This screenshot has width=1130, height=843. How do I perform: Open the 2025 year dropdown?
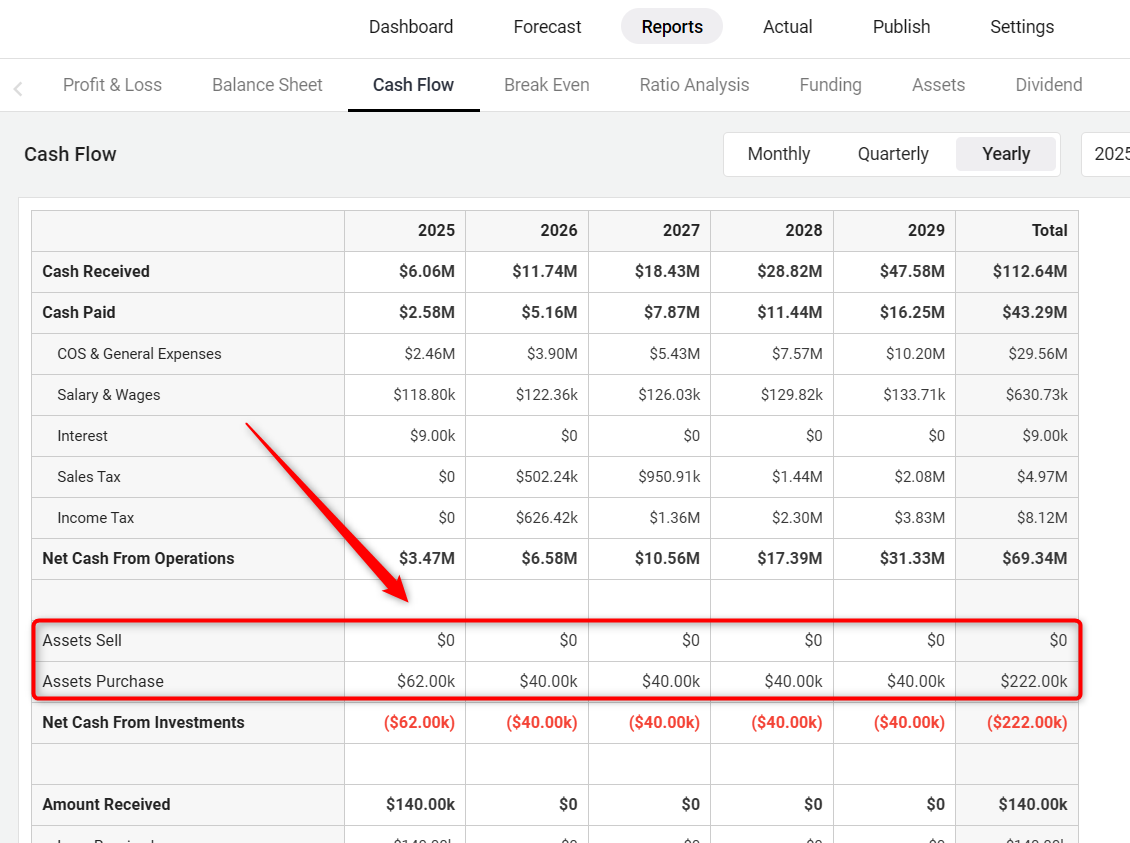1108,154
